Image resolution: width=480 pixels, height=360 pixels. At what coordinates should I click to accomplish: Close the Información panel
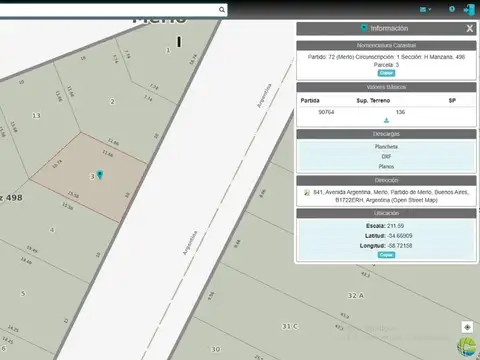469,29
